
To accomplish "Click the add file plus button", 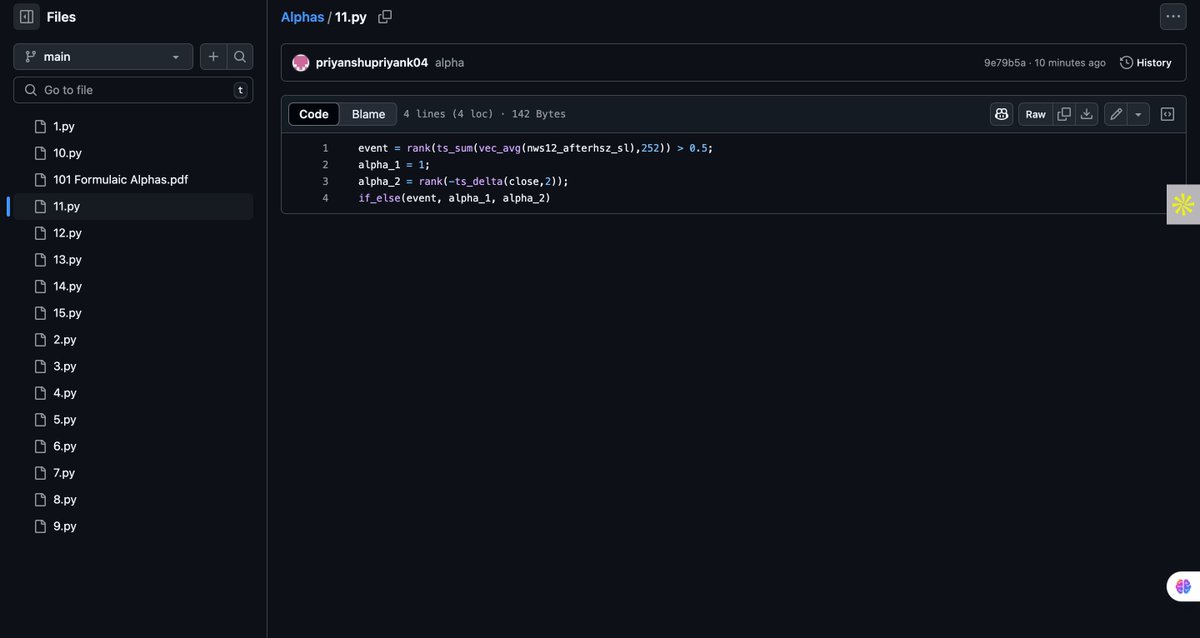I will pyautogui.click(x=213, y=57).
